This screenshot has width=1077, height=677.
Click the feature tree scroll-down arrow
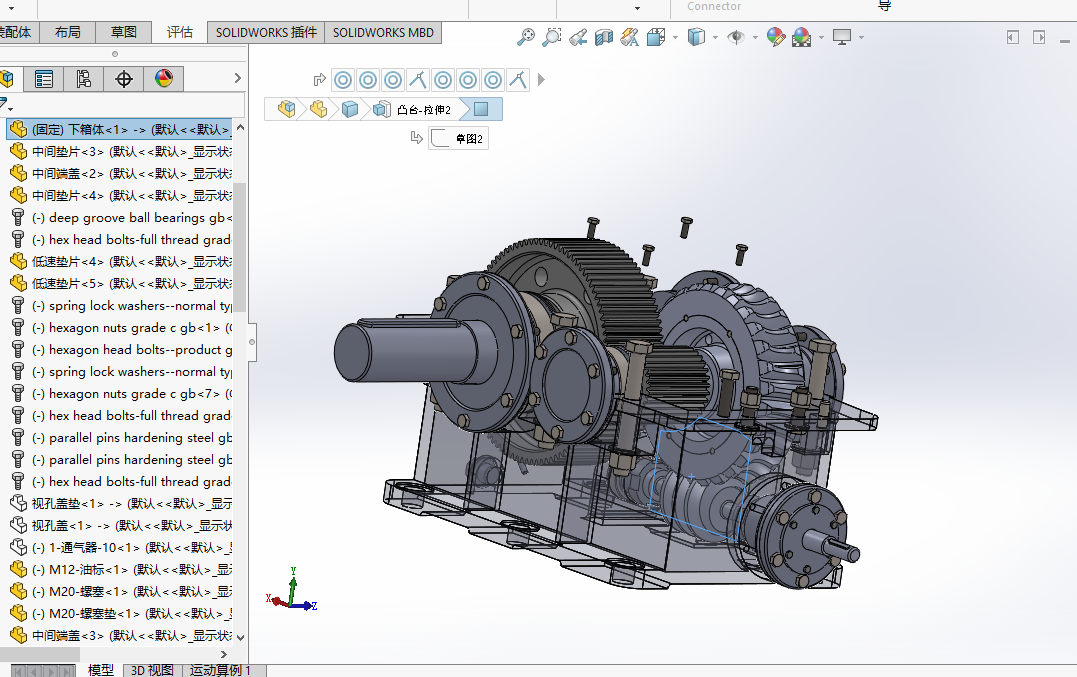pos(240,637)
